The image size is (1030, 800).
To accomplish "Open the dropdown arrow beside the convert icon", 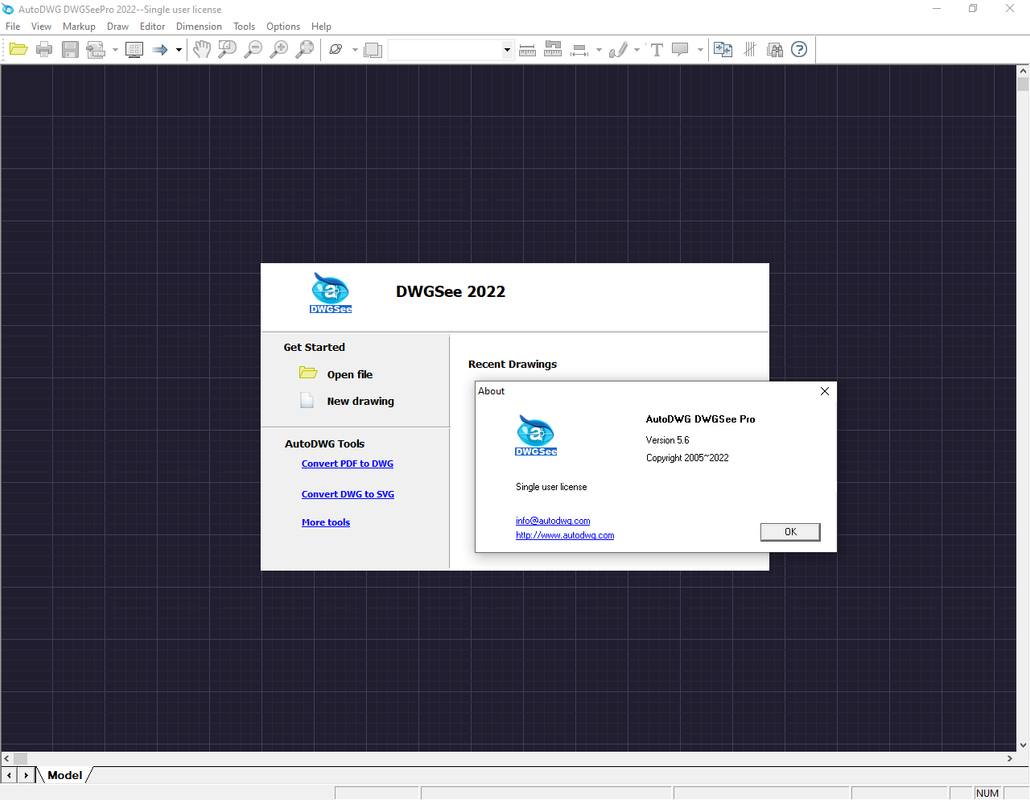I will click(x=115, y=49).
